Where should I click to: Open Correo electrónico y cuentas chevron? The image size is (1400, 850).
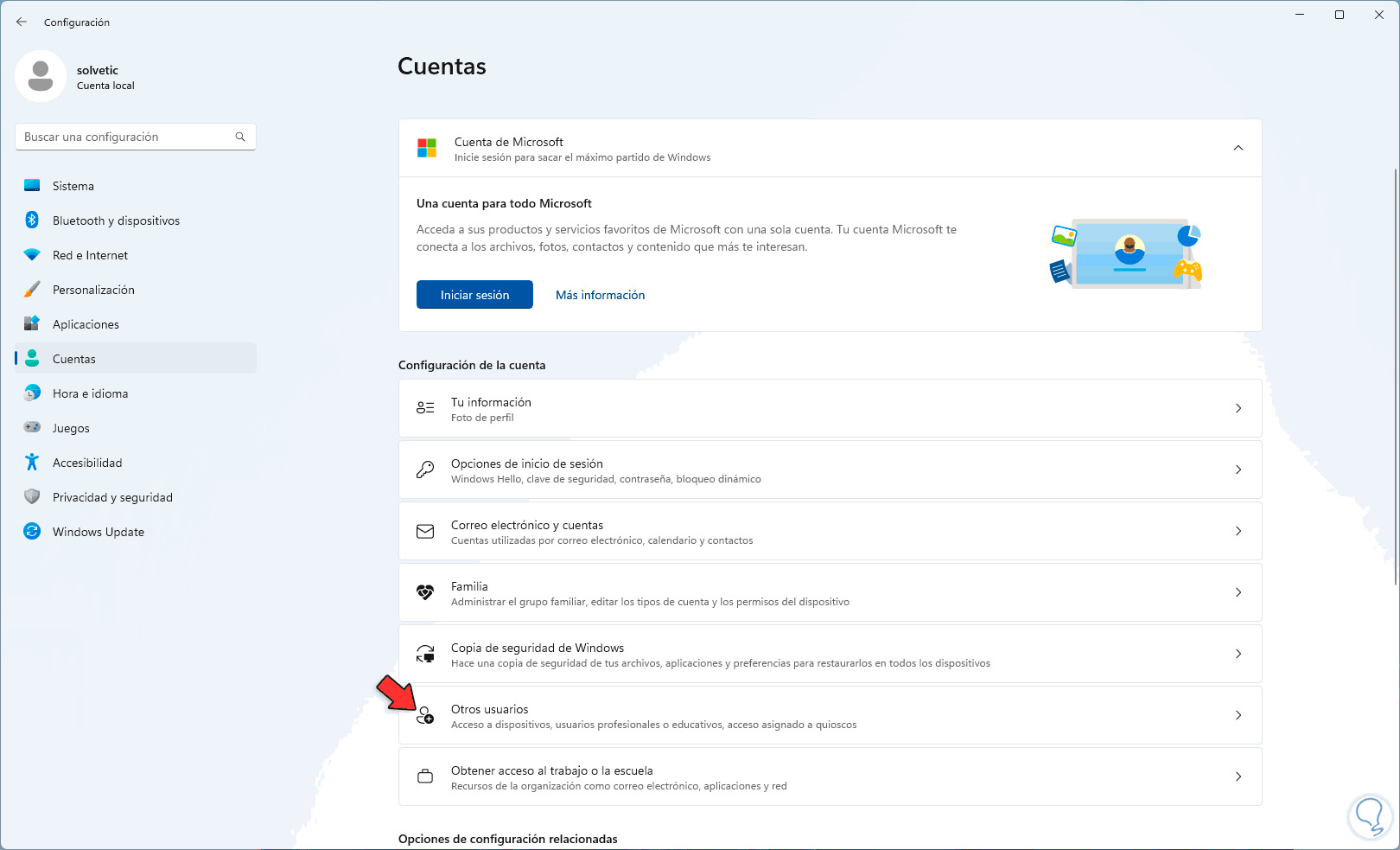pos(1238,531)
